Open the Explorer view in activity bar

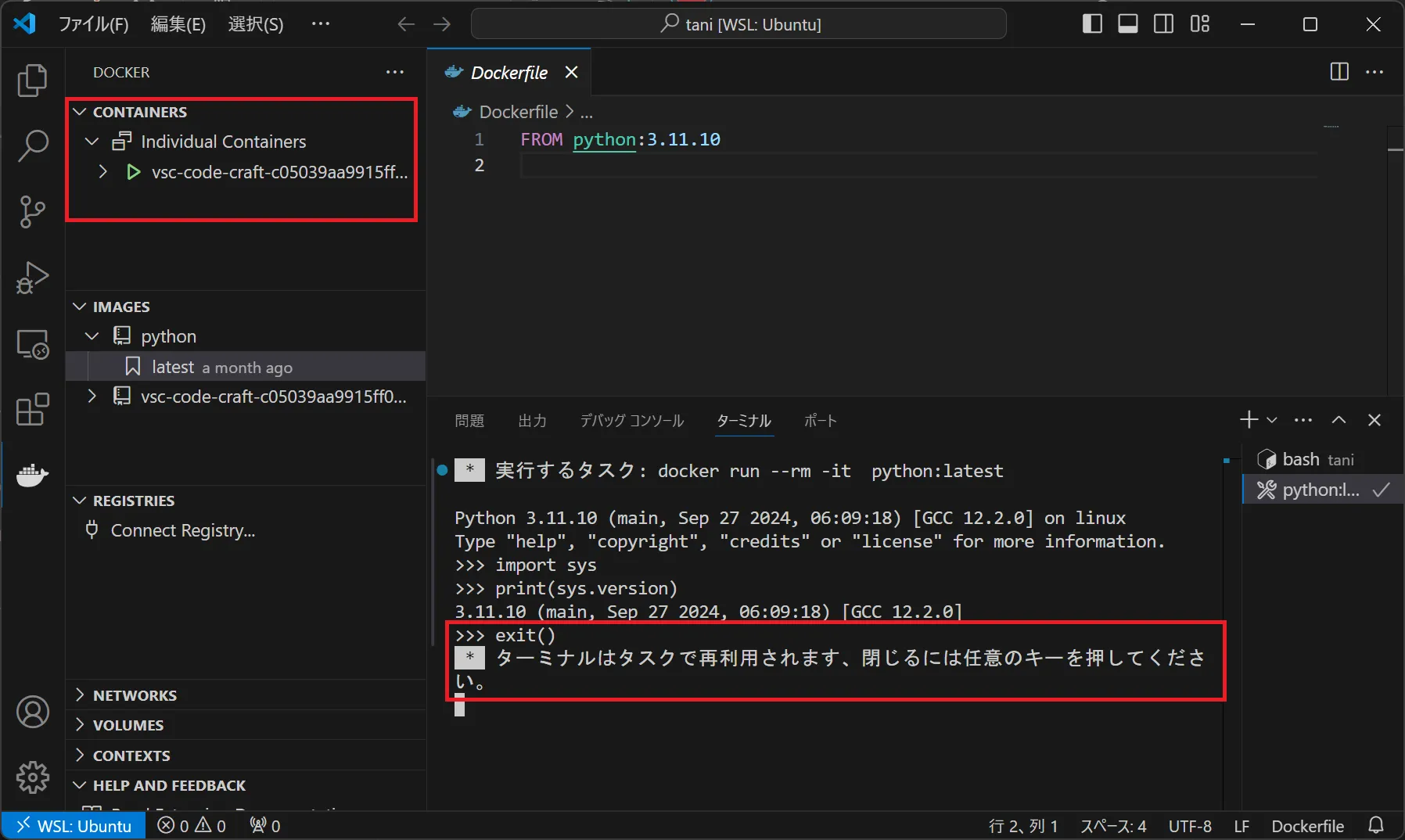pos(32,81)
